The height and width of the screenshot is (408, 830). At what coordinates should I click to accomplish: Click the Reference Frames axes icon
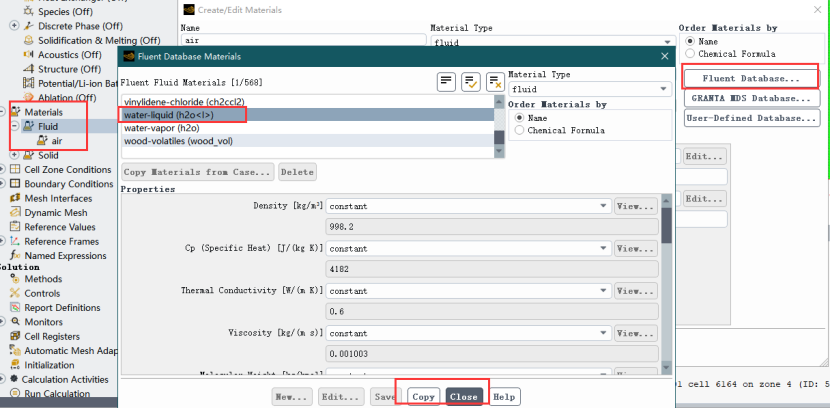click(x=15, y=241)
